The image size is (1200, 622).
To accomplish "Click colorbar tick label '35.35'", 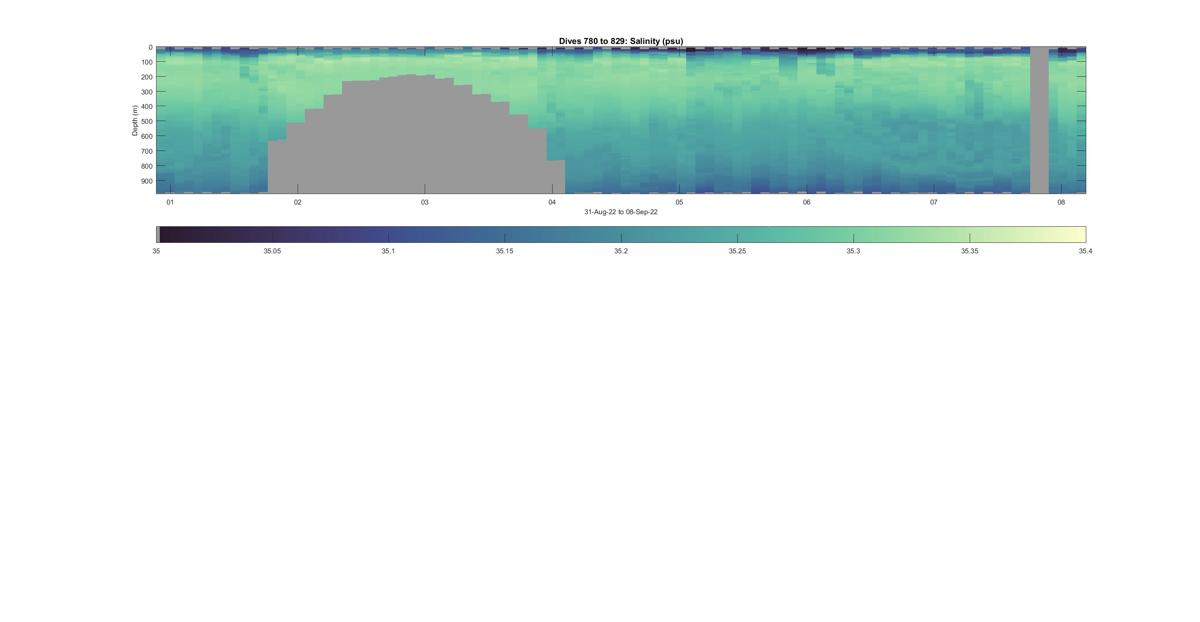I will [x=969, y=251].
